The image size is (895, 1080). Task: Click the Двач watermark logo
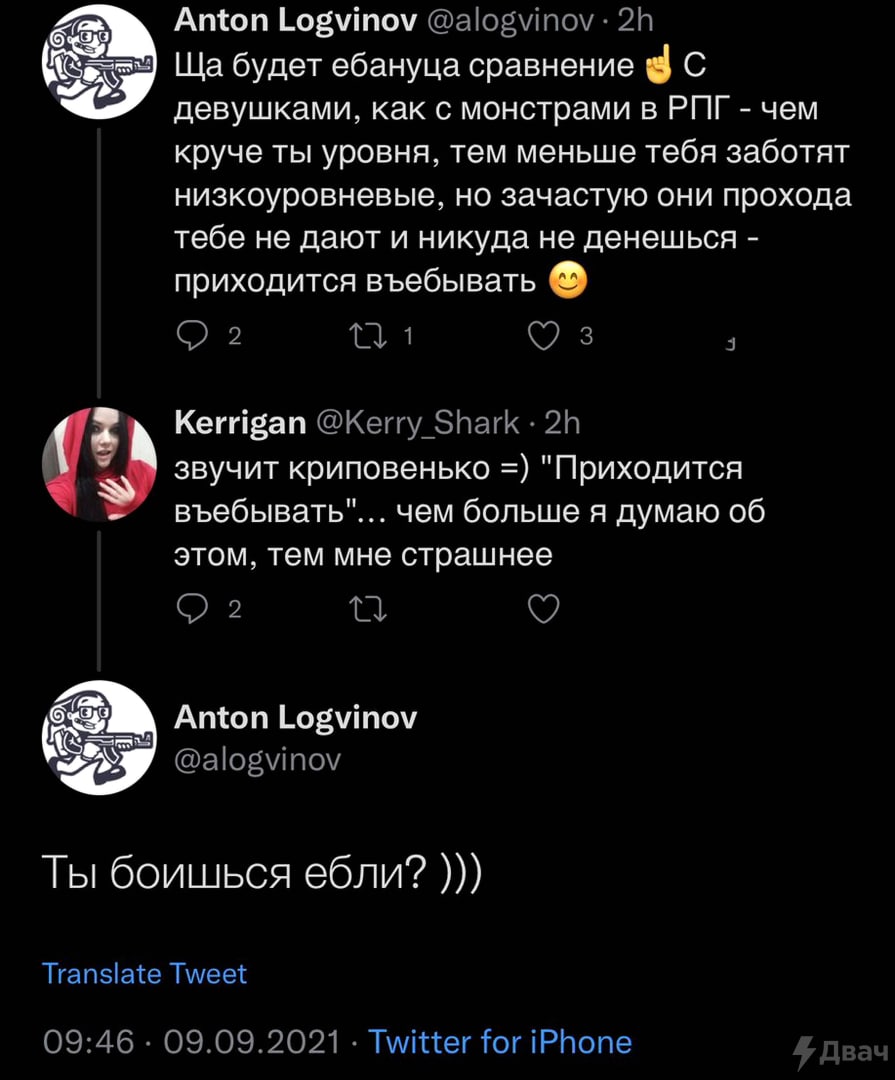(840, 1052)
